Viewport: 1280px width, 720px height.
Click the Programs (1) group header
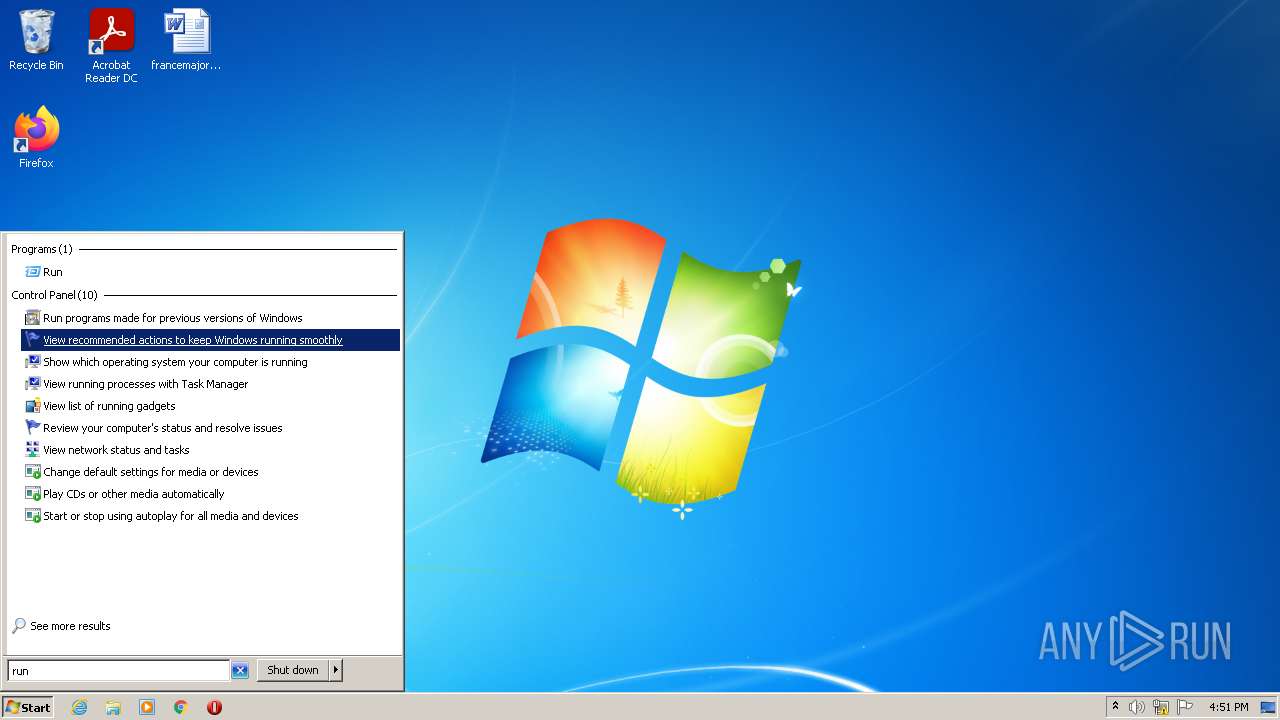(42, 249)
